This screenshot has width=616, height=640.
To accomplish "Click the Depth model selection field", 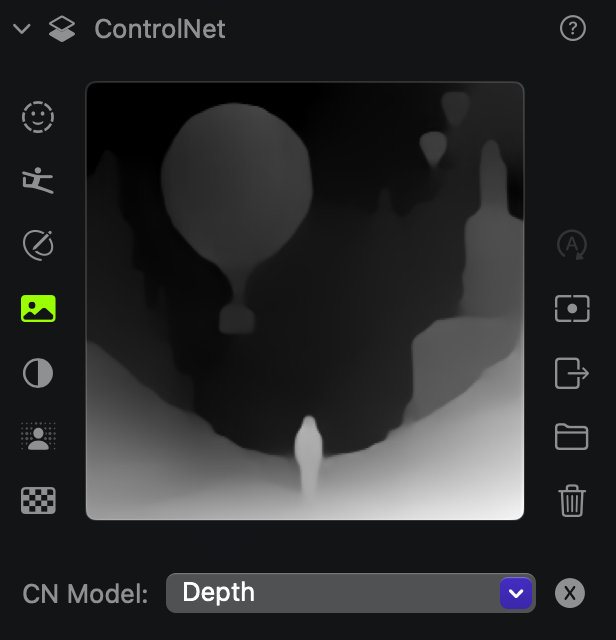I will click(351, 593).
